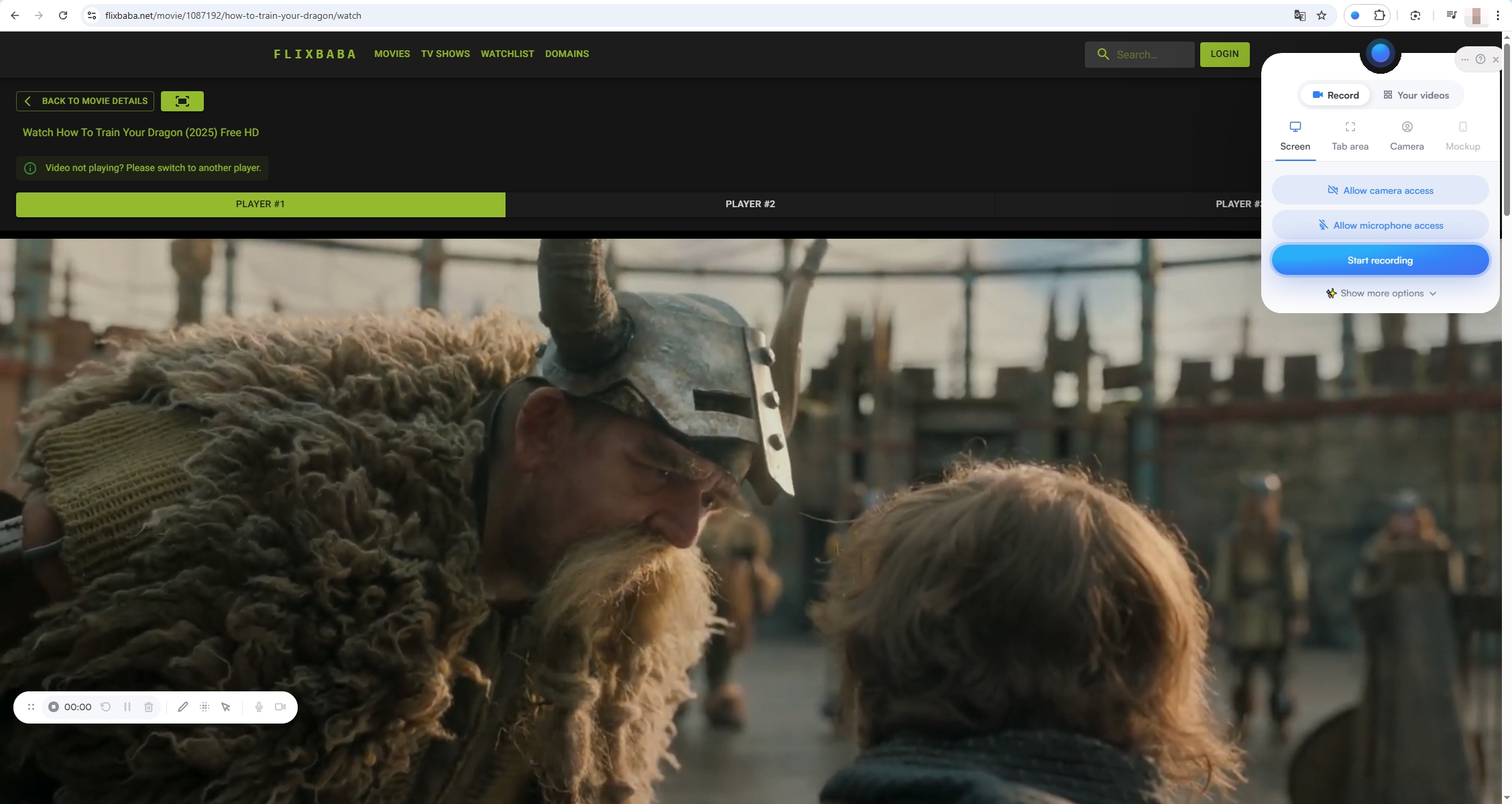This screenshot has width=1512, height=804.
Task: Open the WATCHLIST page
Action: 507,54
